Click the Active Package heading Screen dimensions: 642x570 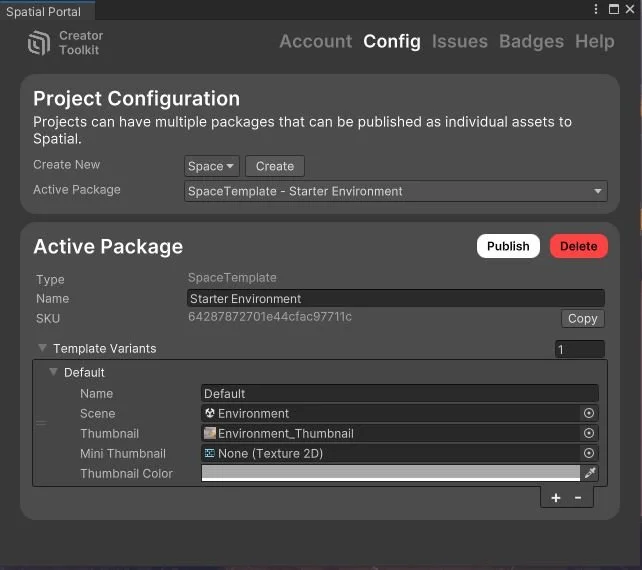point(108,247)
